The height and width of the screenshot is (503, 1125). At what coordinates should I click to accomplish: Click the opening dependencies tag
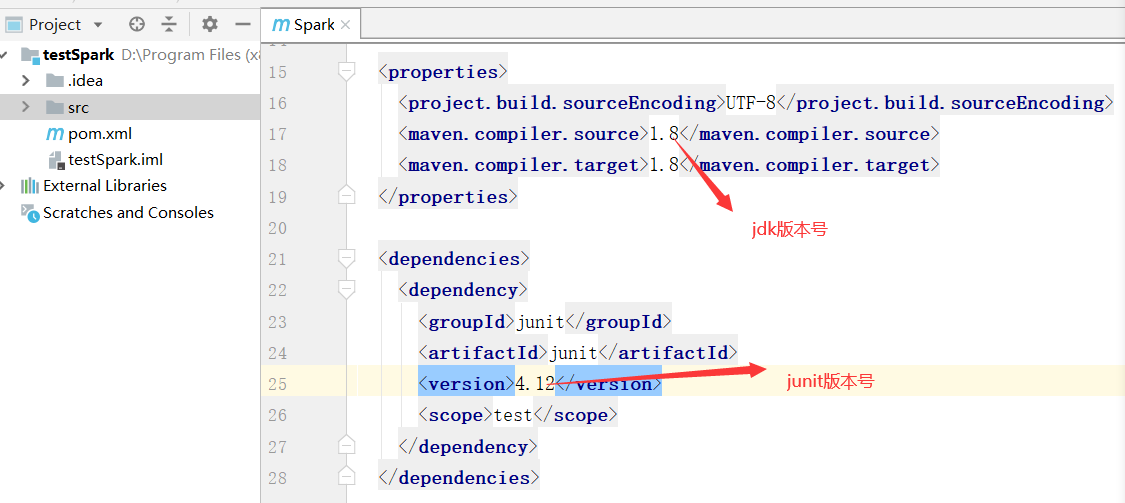(454, 258)
